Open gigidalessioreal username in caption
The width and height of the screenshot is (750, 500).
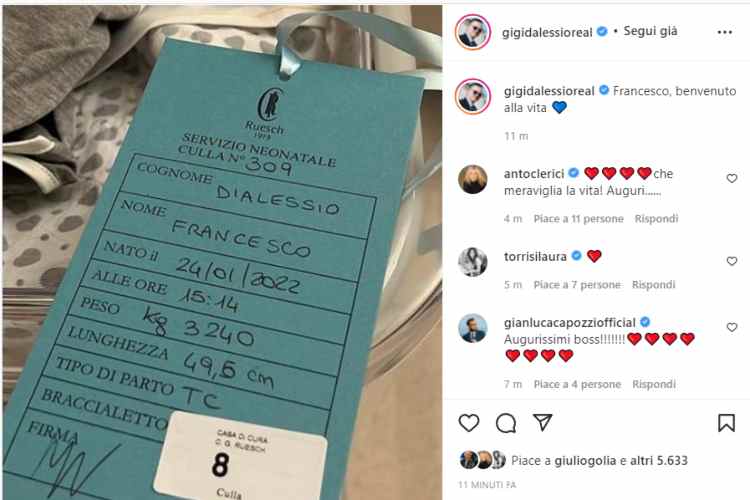549,91
